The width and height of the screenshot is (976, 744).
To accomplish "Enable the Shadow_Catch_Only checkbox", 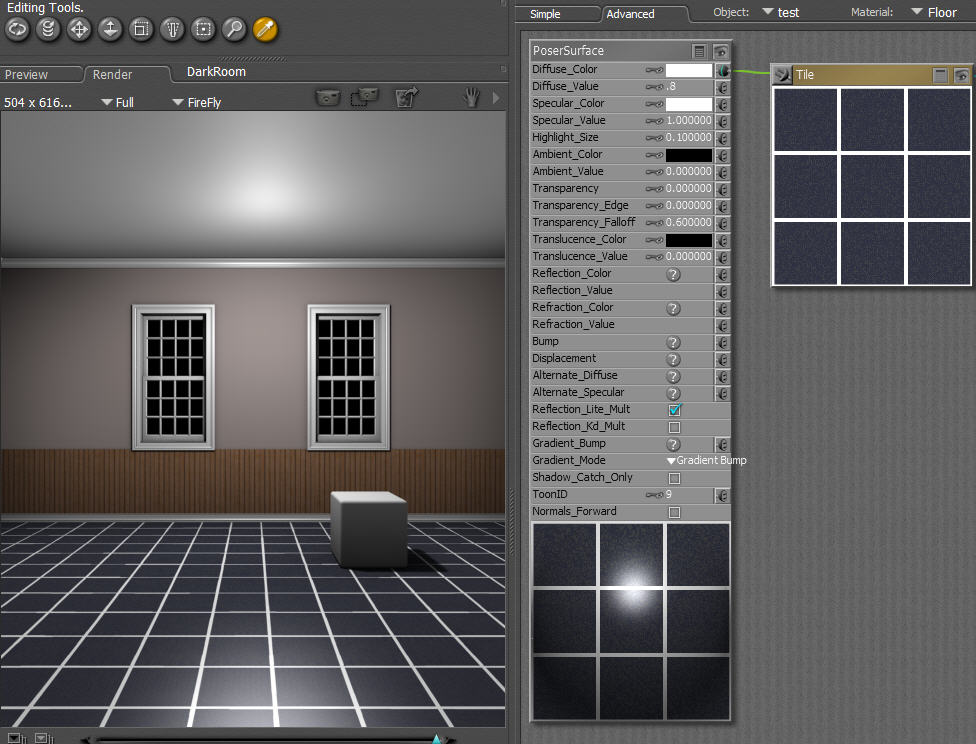I will pos(674,478).
